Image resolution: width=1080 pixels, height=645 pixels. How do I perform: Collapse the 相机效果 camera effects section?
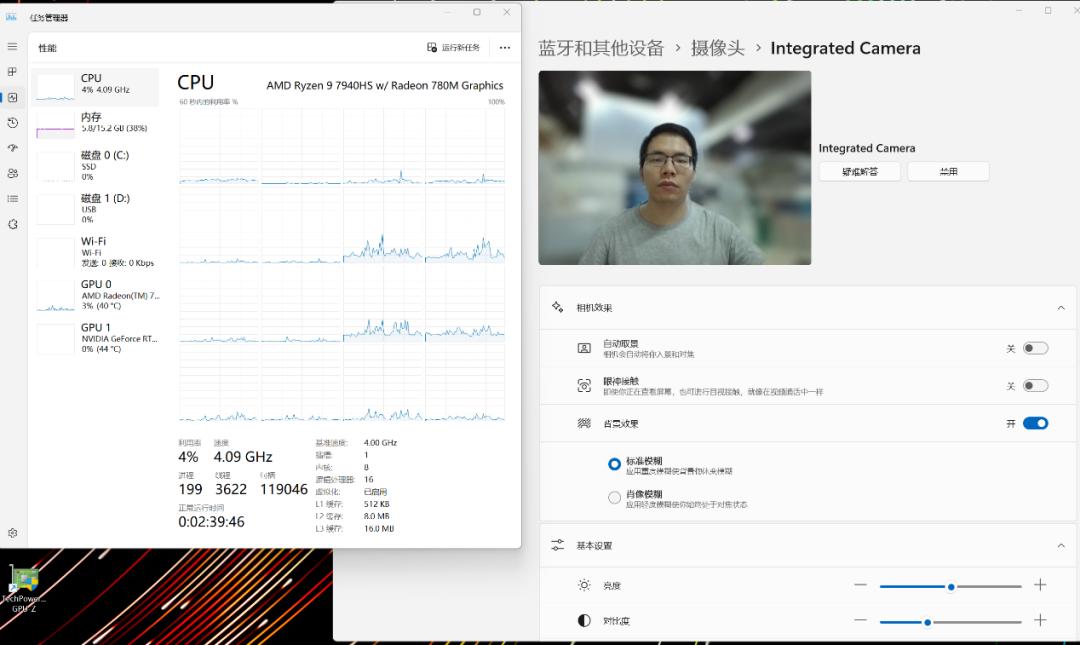click(1061, 307)
